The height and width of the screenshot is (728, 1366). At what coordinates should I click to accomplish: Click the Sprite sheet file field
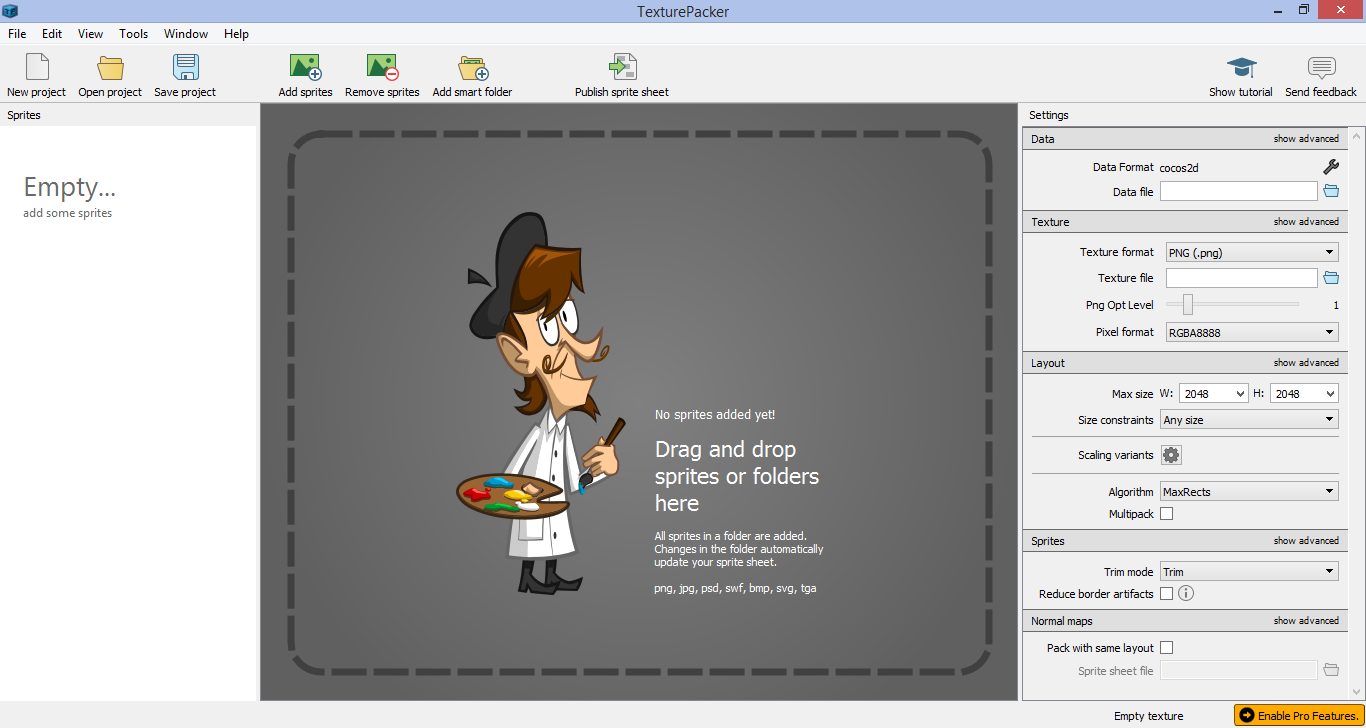1239,670
